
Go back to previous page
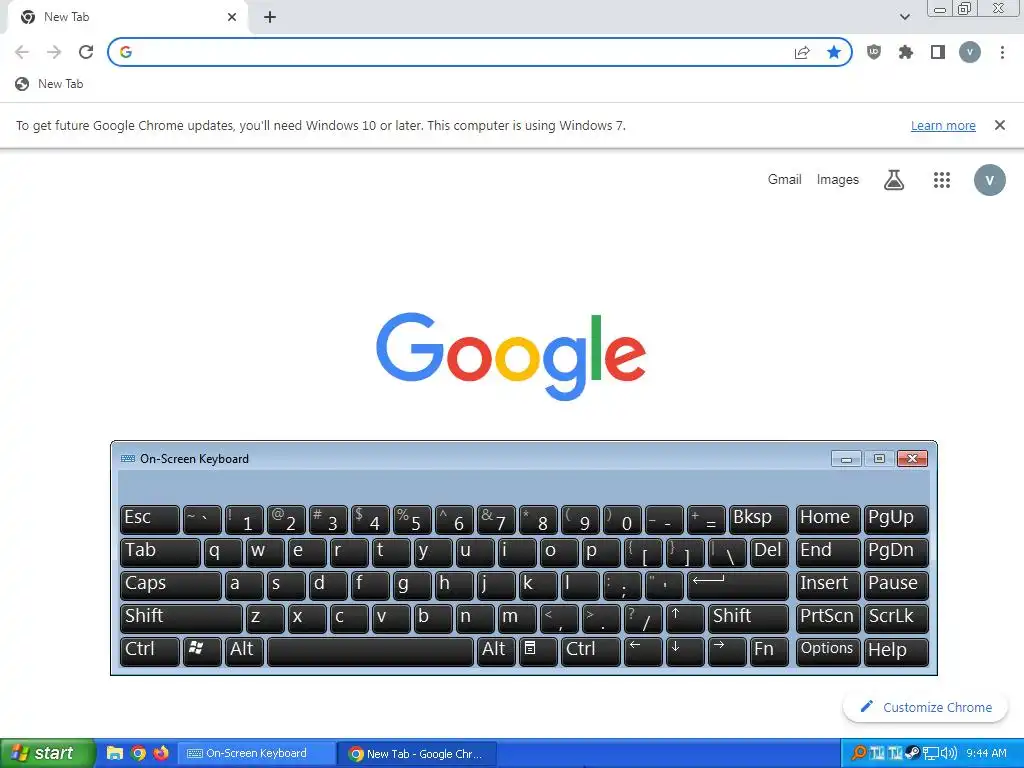coord(22,52)
